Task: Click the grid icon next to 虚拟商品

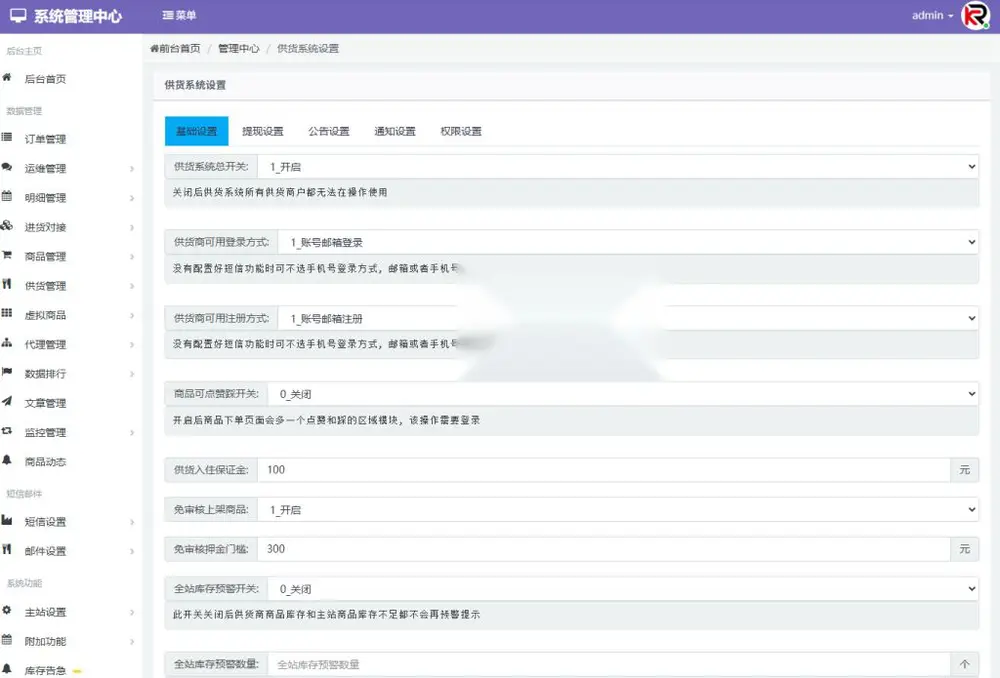Action: tap(7, 313)
